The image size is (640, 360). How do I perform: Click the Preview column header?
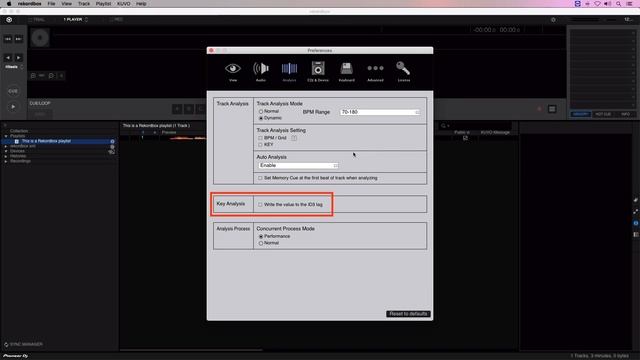coord(169,132)
